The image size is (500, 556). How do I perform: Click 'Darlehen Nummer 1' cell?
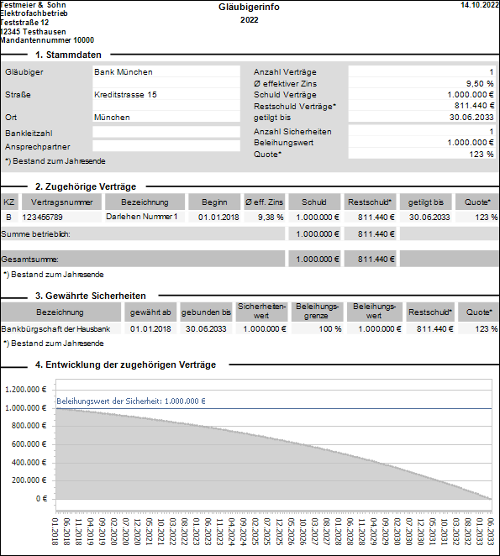coord(142,216)
